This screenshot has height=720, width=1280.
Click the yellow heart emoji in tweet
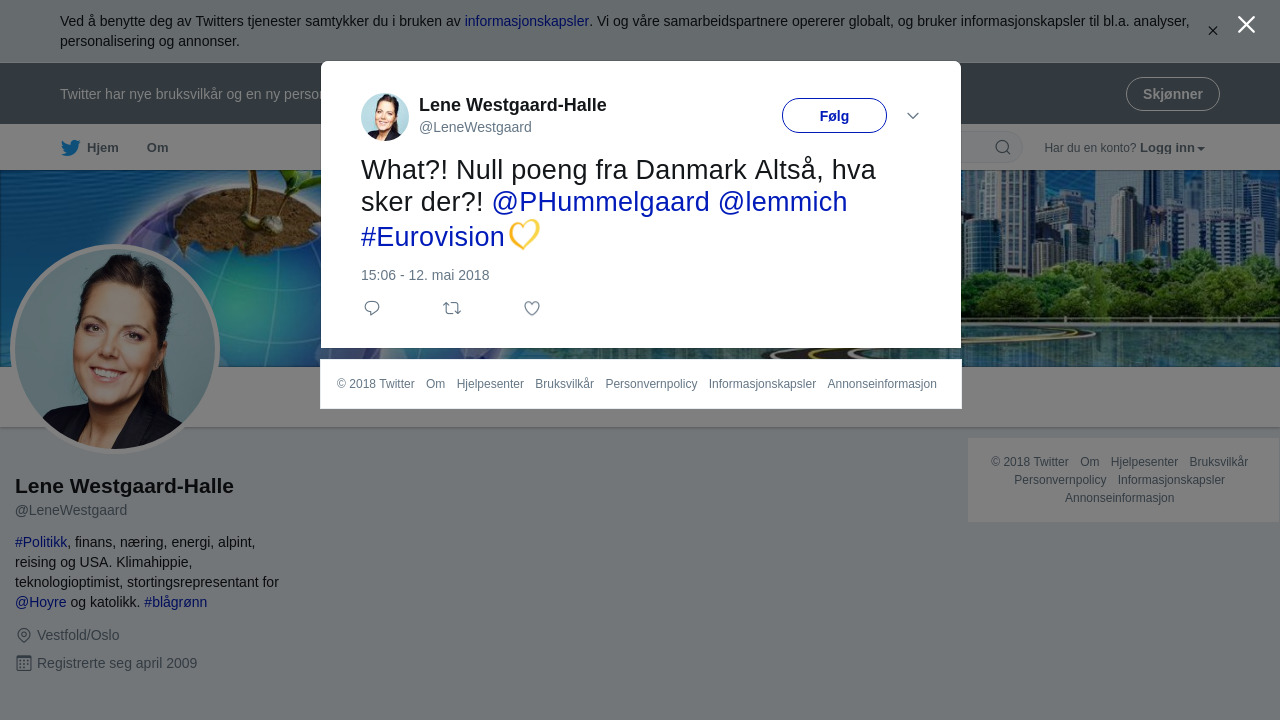[x=524, y=236]
